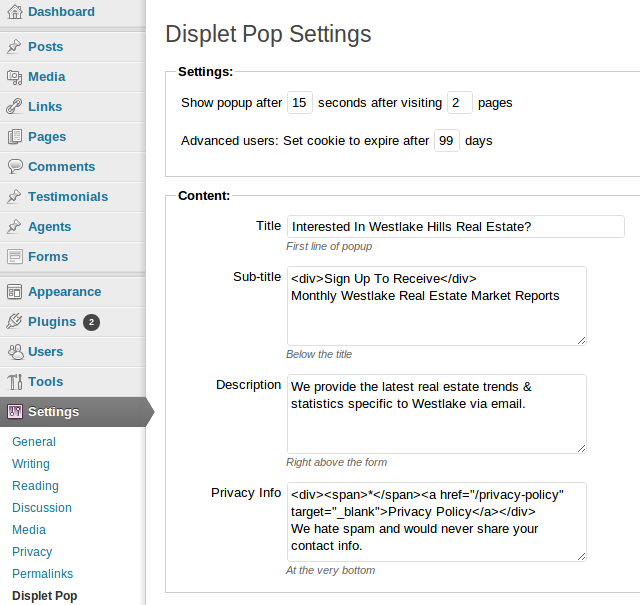This screenshot has height=605, width=640.
Task: Click the Plugins plug icon
Action: coord(14,322)
